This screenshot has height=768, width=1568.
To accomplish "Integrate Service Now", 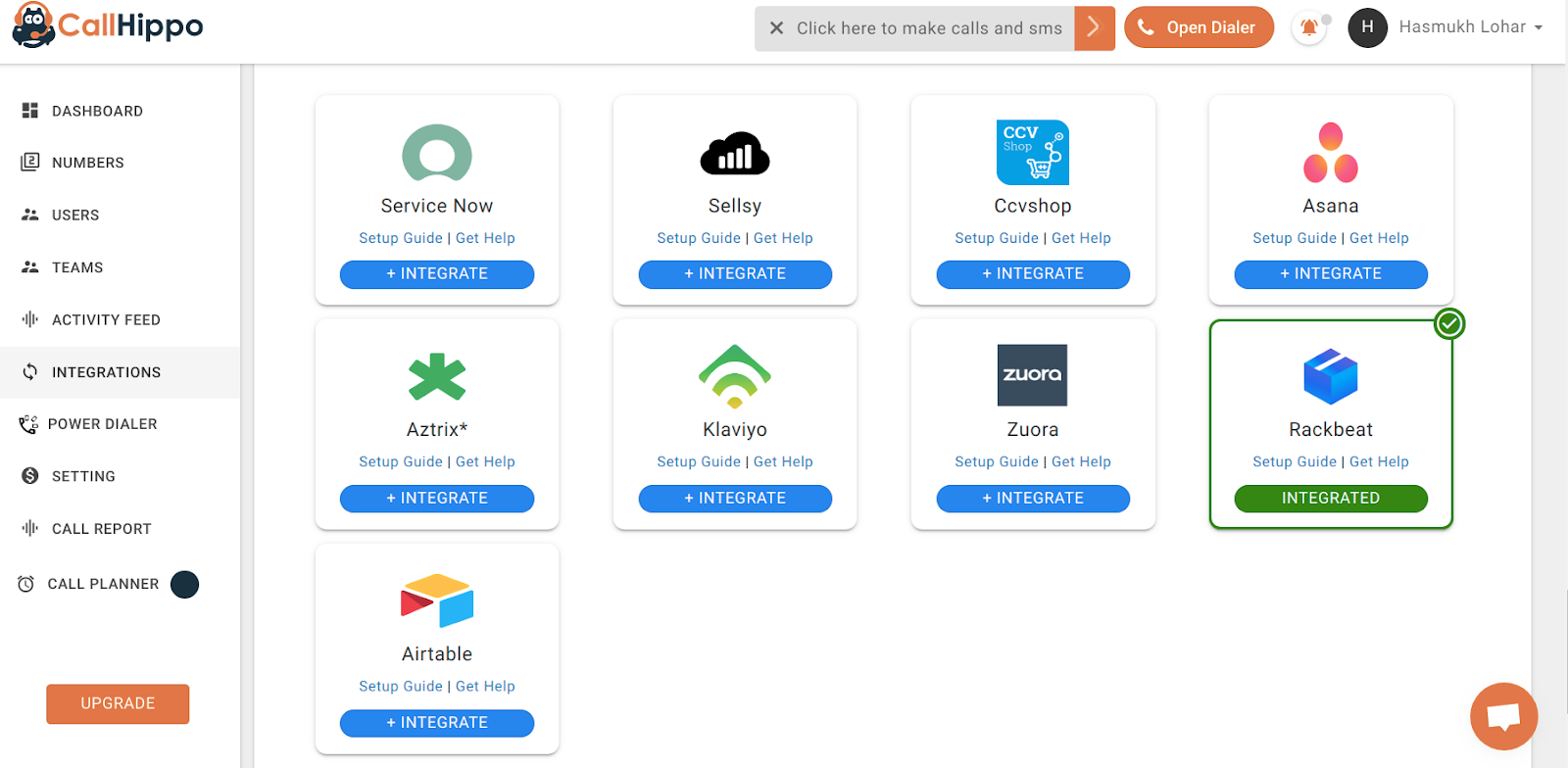I will (437, 274).
